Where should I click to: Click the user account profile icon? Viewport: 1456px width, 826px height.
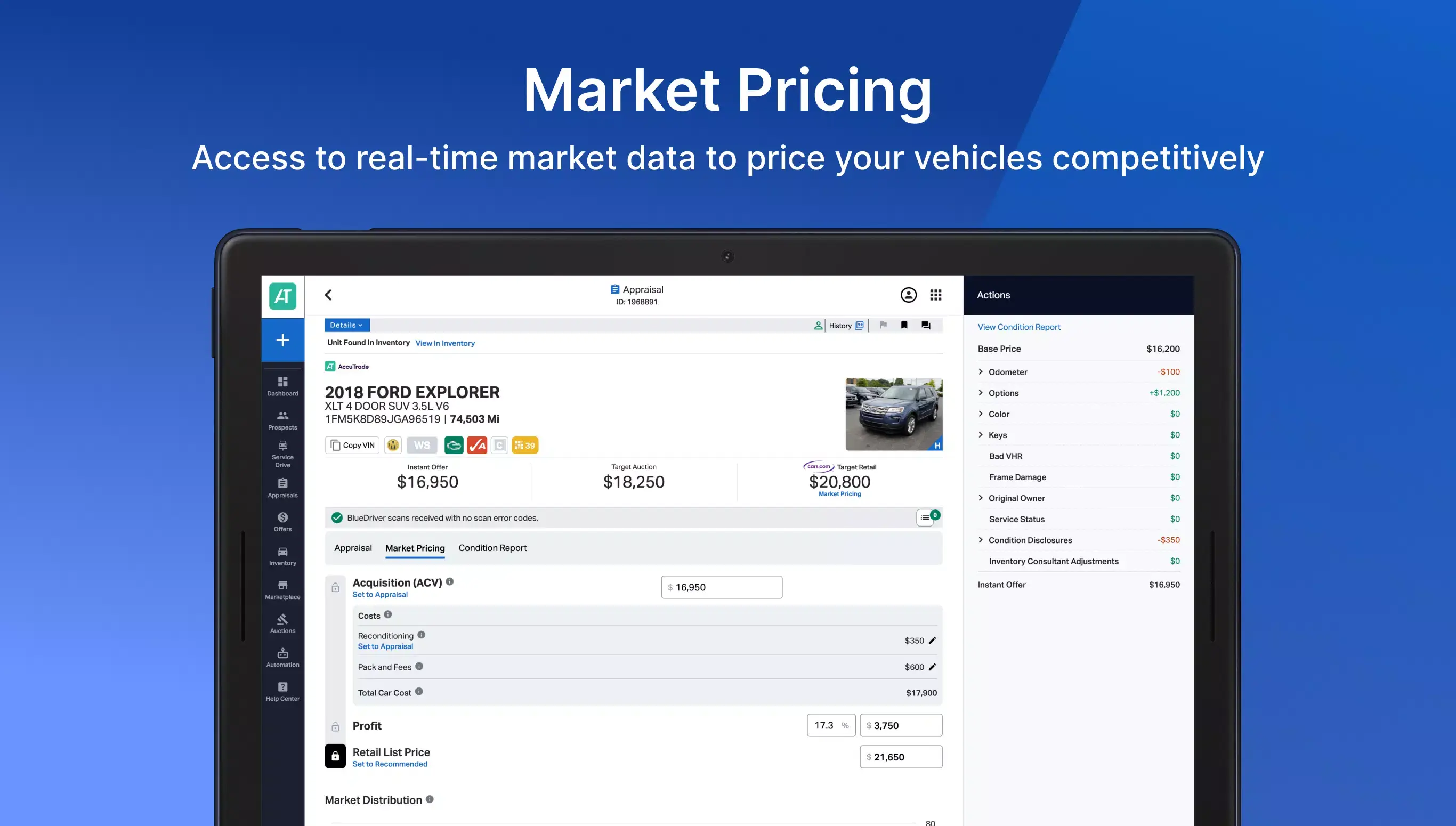(908, 295)
